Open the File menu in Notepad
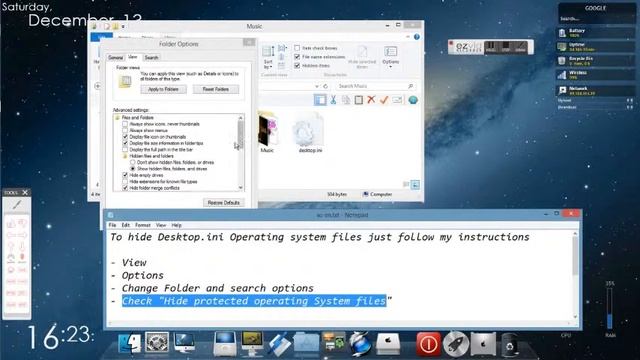640x360 pixels. point(112,225)
